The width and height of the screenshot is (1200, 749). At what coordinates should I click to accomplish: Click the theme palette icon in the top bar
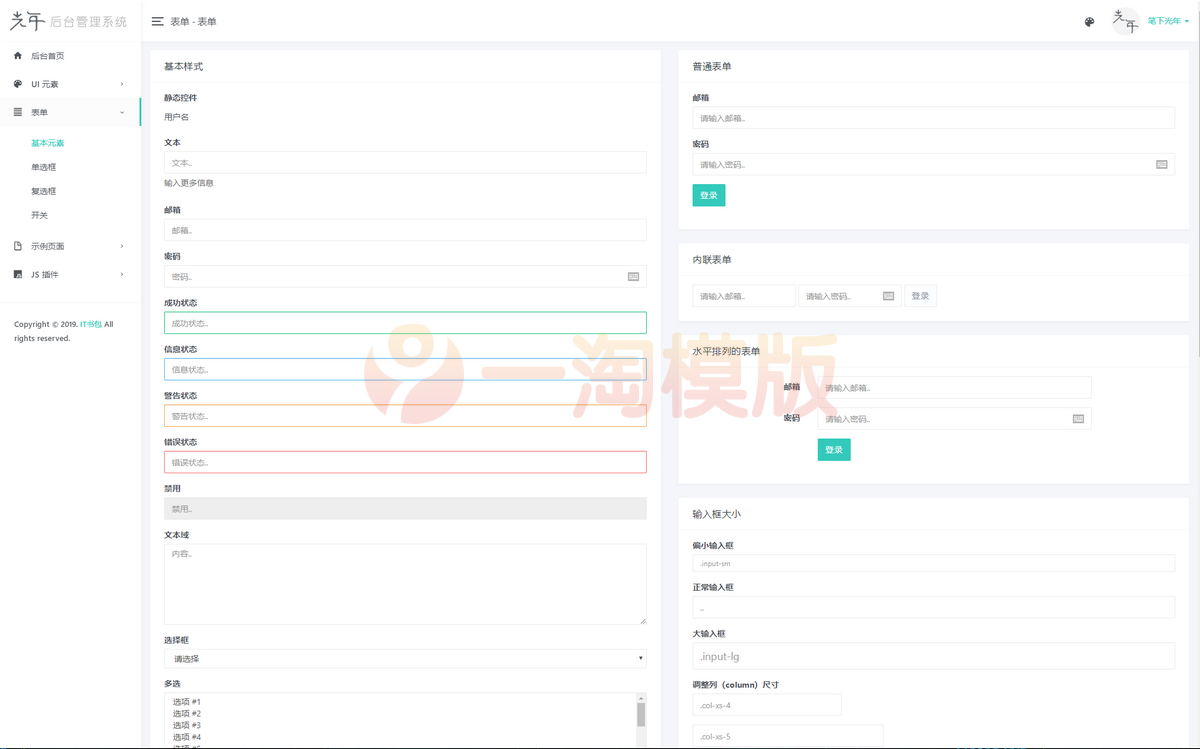pos(1089,21)
